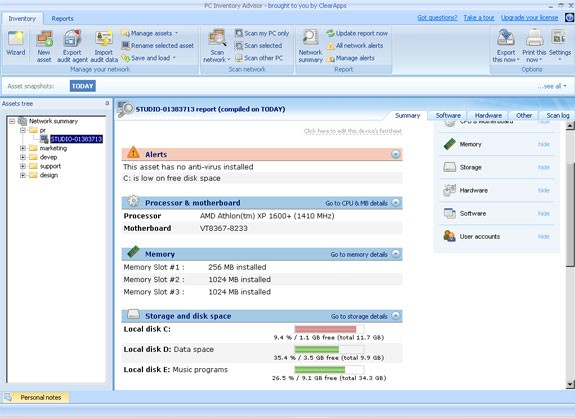Open the Save and load dropdown
575x418 pixels.
point(149,58)
